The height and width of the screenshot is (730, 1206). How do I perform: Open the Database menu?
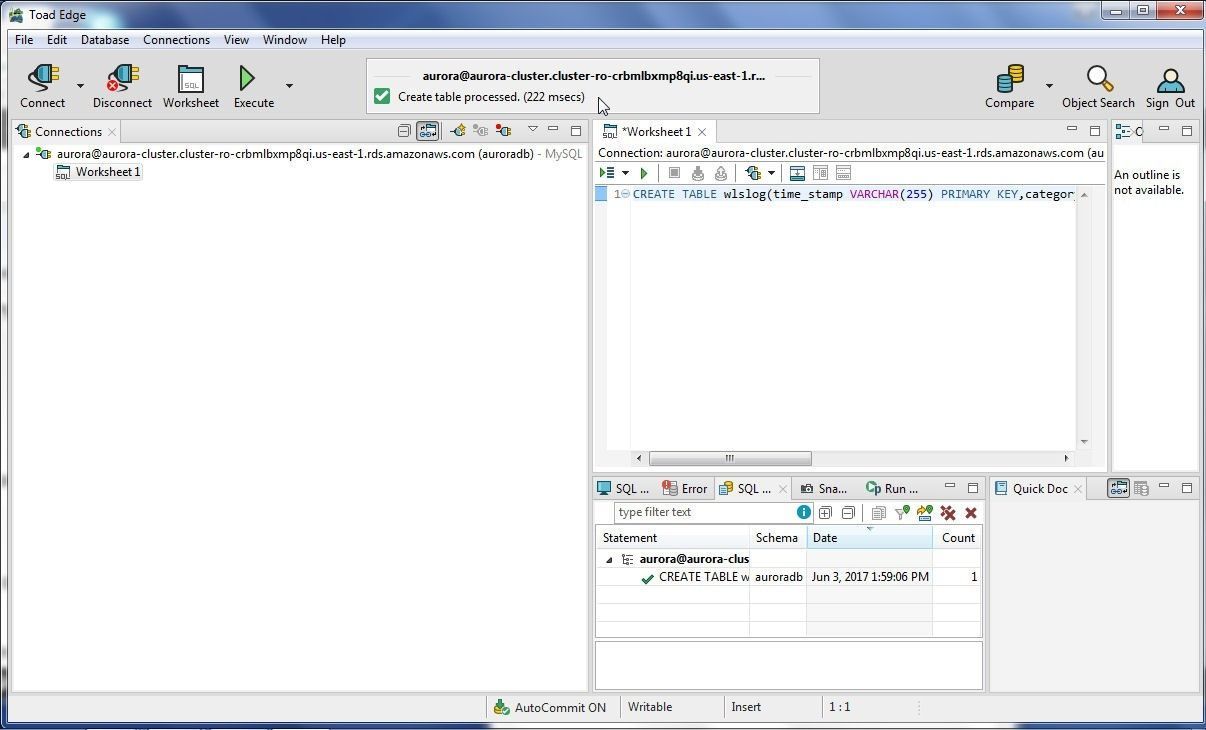point(105,40)
